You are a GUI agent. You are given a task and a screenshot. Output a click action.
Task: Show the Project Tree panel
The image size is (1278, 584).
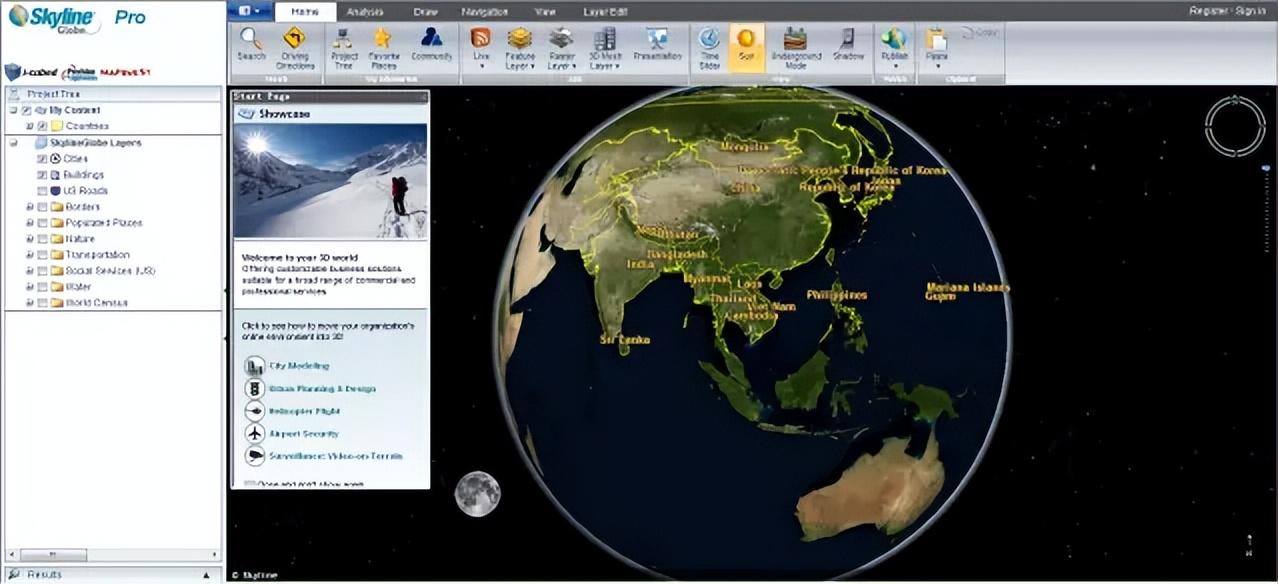pyautogui.click(x=343, y=46)
